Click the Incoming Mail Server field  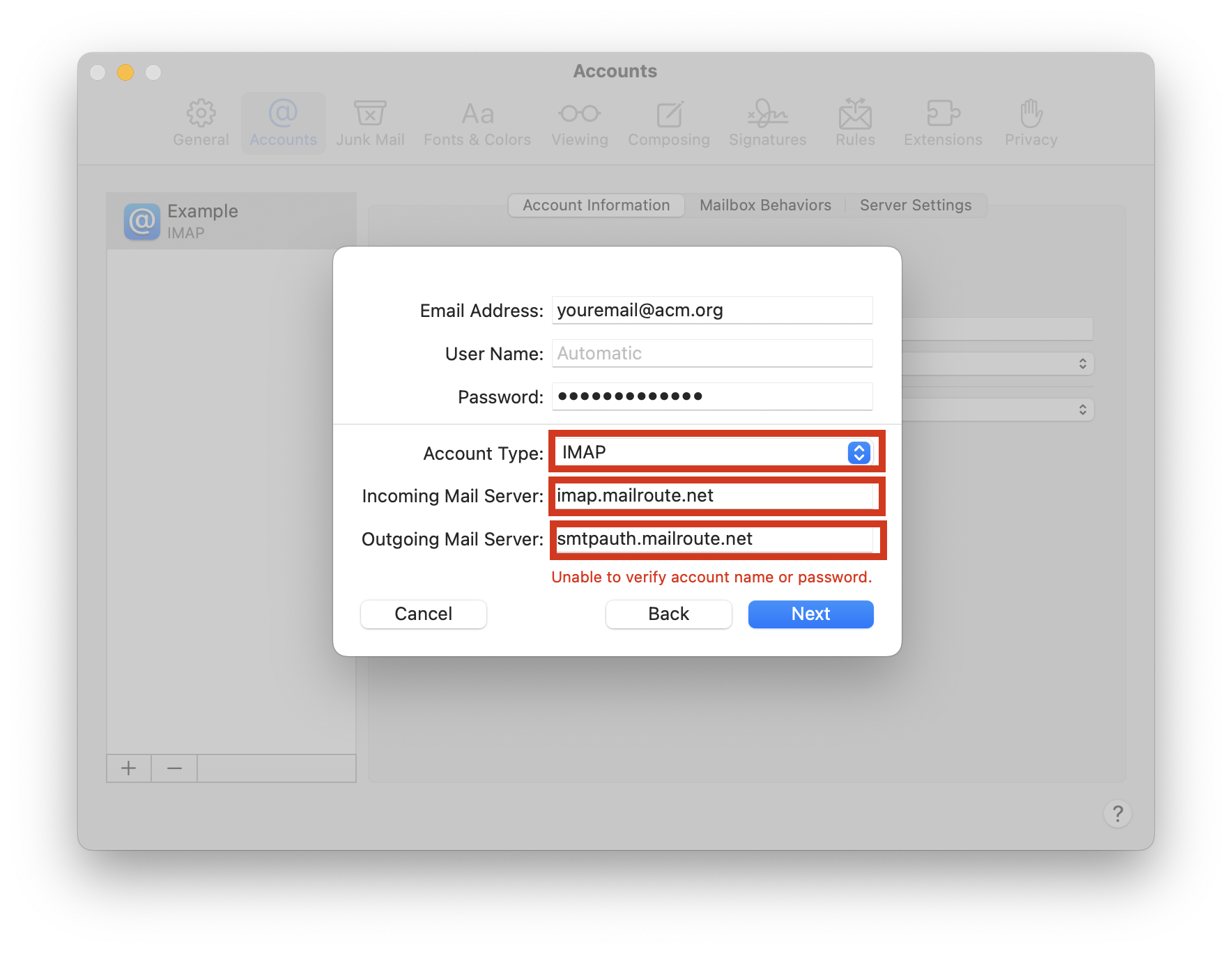[x=715, y=496]
